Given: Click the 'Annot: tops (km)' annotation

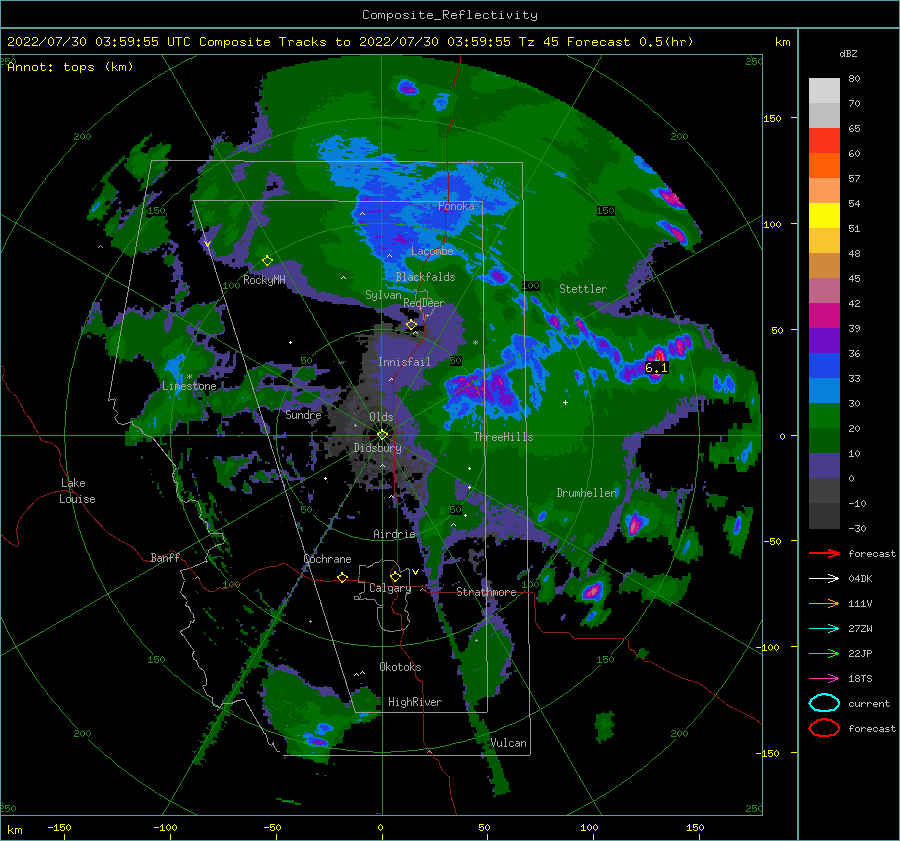Looking at the screenshot, I should click(70, 67).
